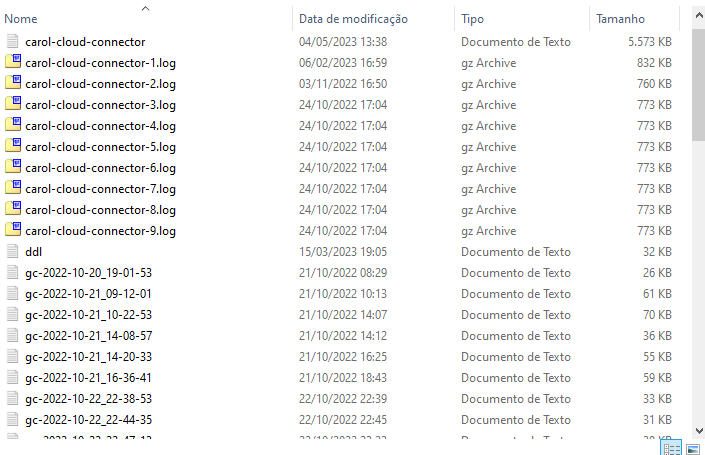This screenshot has height=455, width=705.
Task: Sort files by Tipo column header
Action: pos(472,19)
